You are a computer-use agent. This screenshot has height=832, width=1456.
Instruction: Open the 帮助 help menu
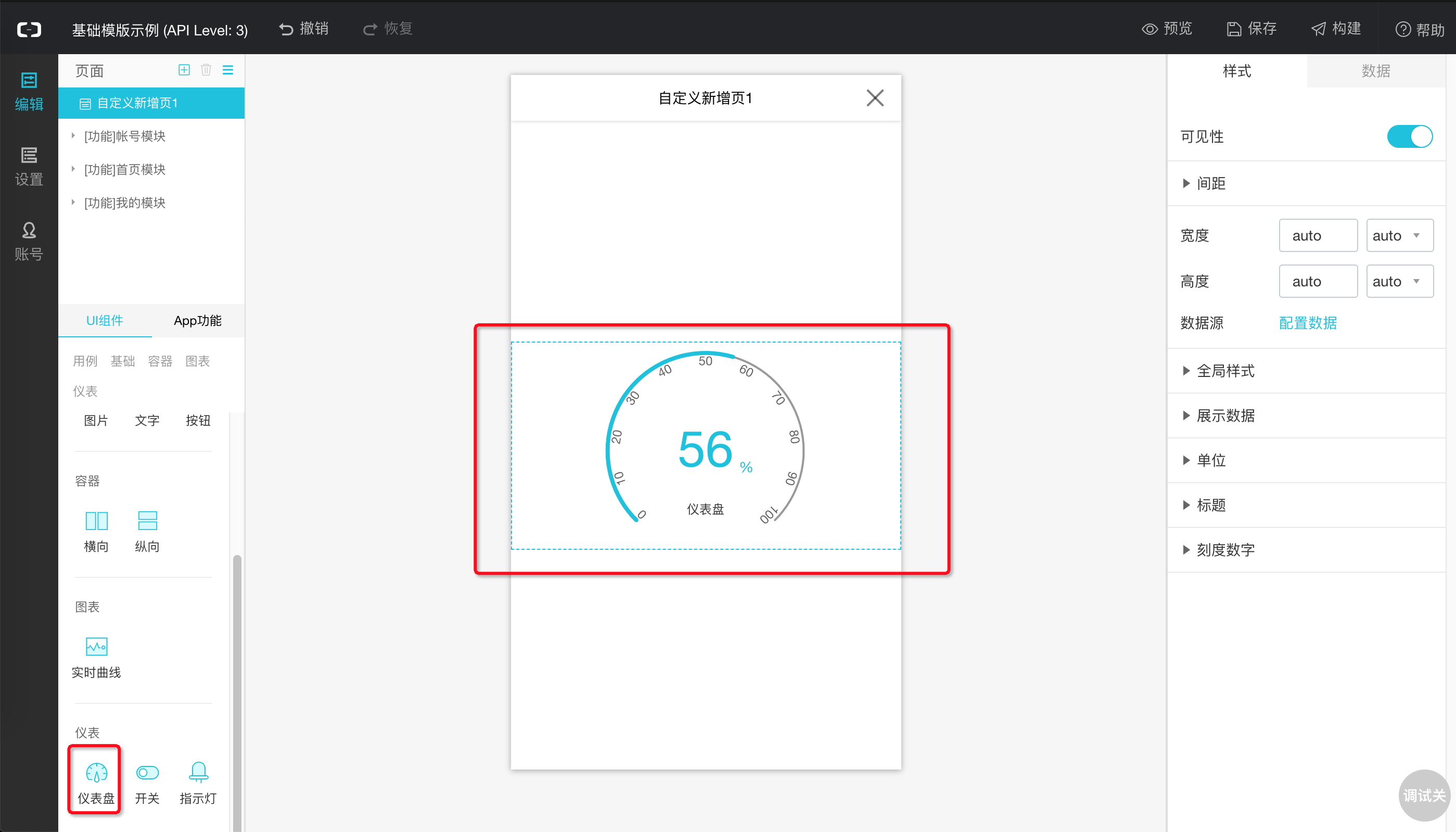coord(1420,29)
